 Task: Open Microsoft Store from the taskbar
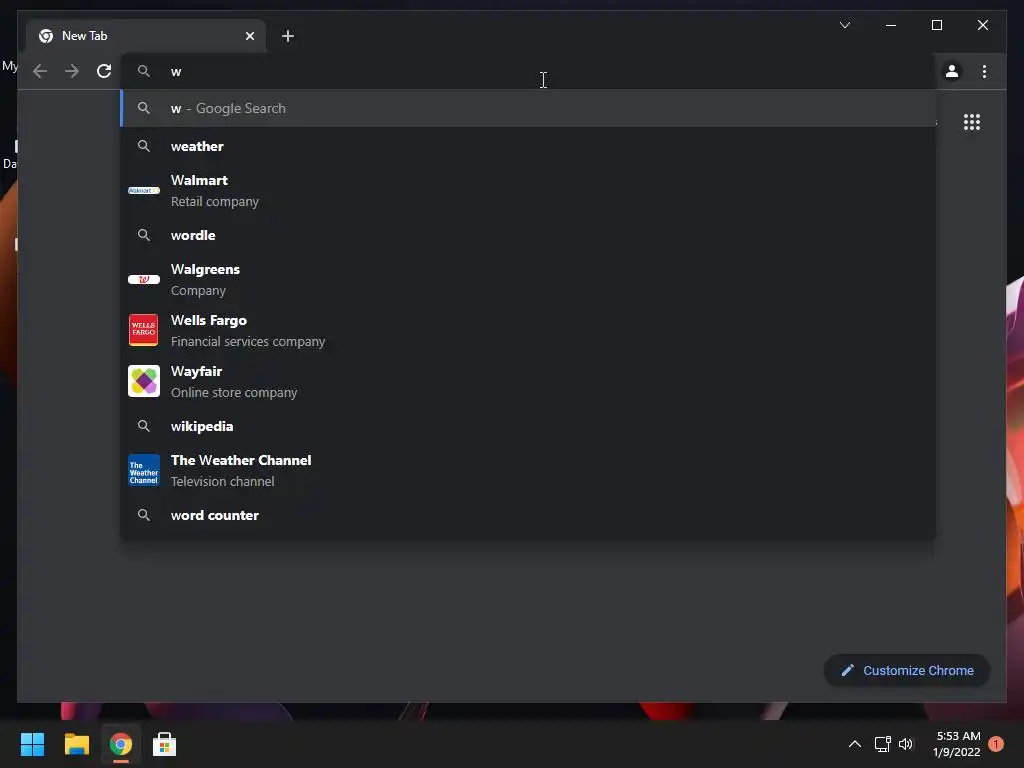tap(165, 744)
